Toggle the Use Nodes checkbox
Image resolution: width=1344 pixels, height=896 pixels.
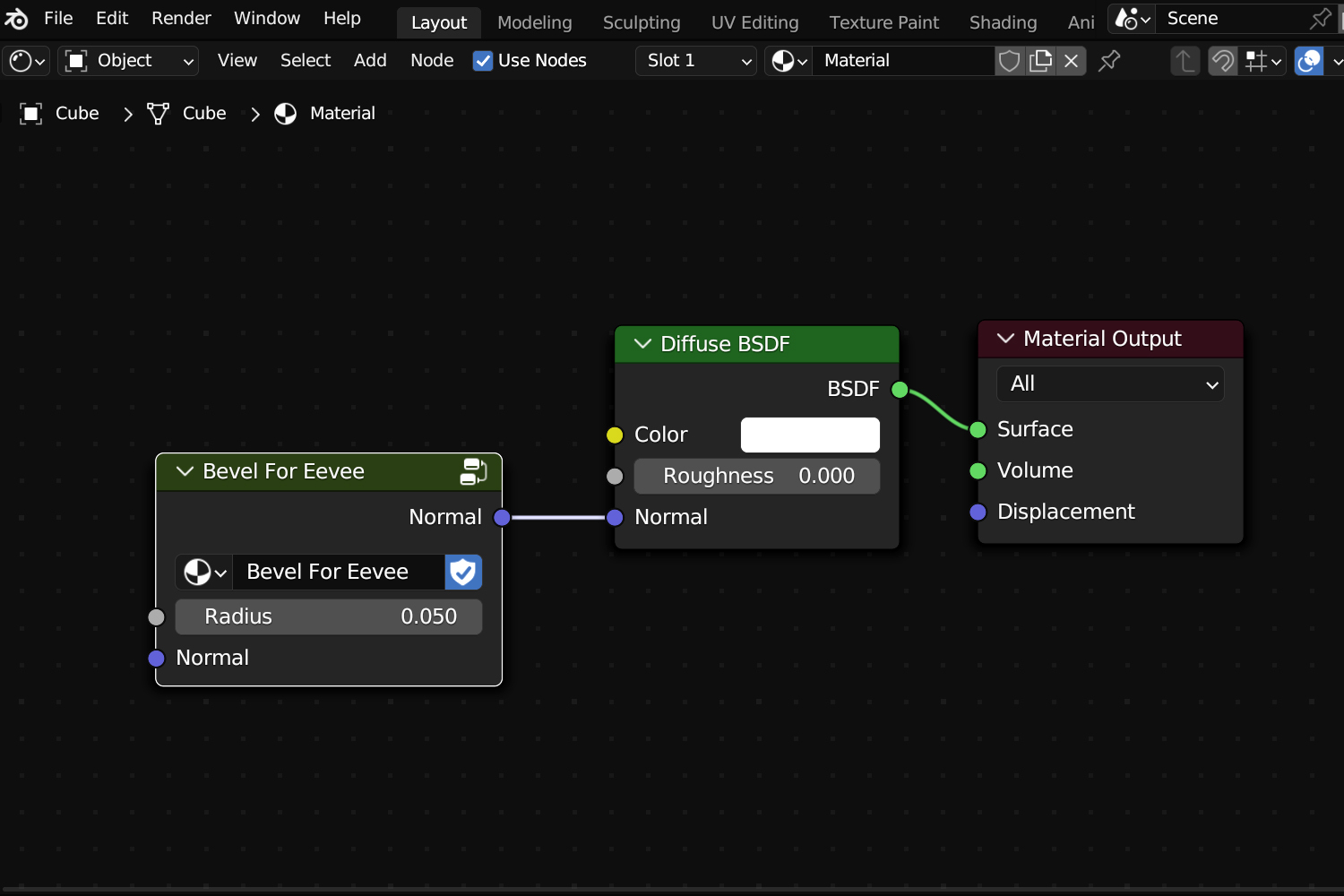pyautogui.click(x=483, y=61)
